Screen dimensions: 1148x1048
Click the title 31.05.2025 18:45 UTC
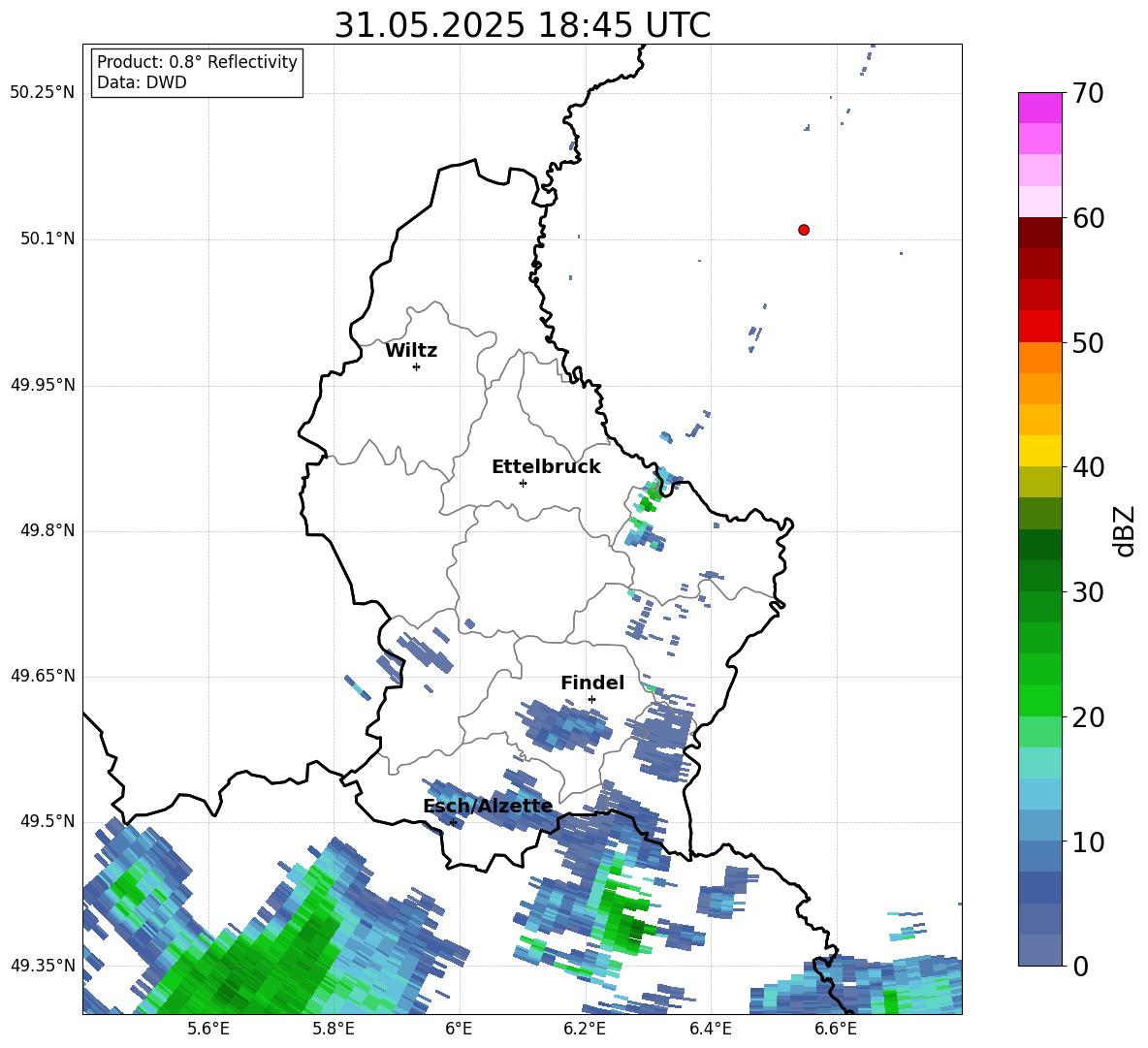(522, 25)
